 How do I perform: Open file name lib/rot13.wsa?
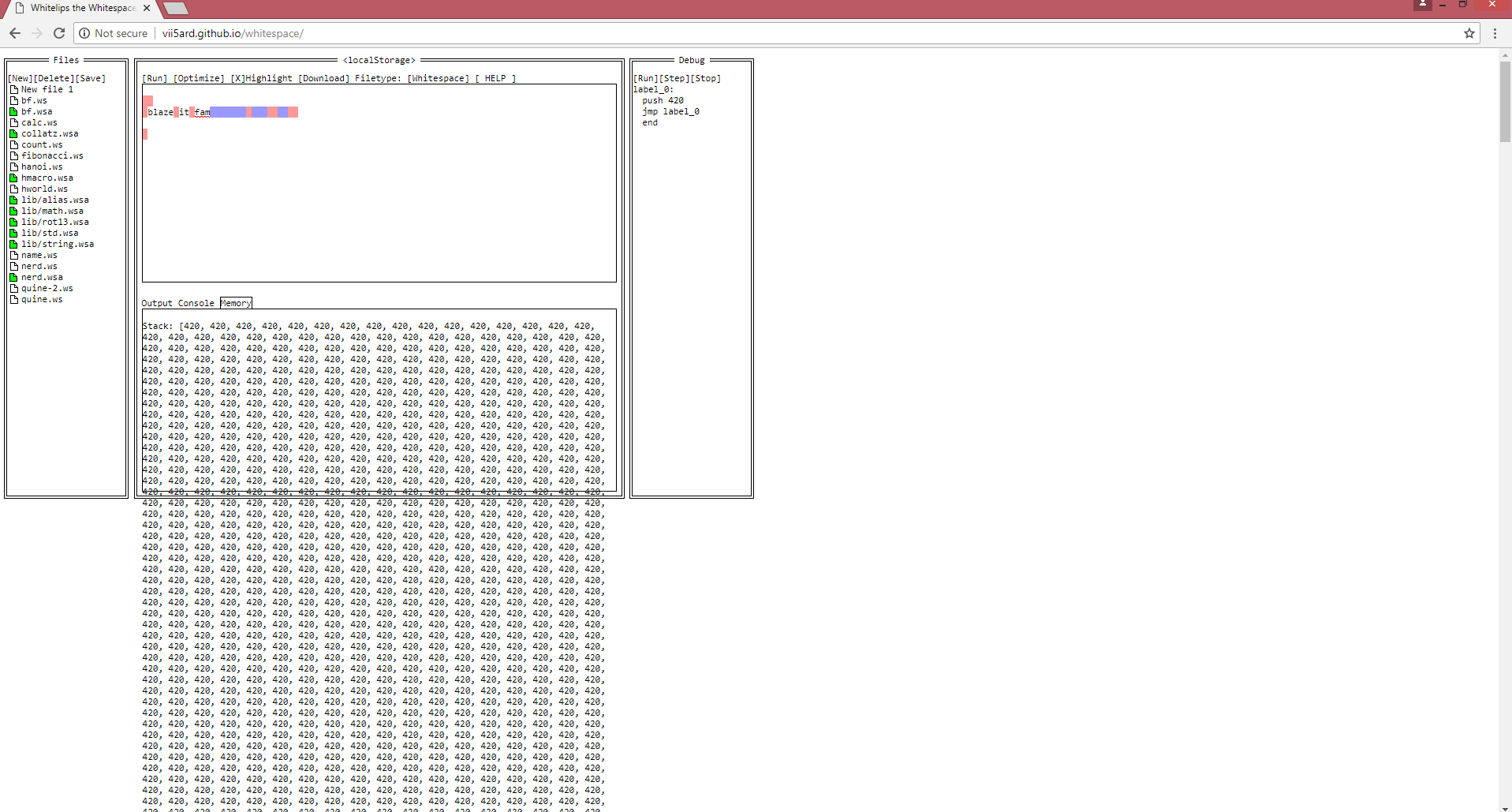tap(55, 222)
